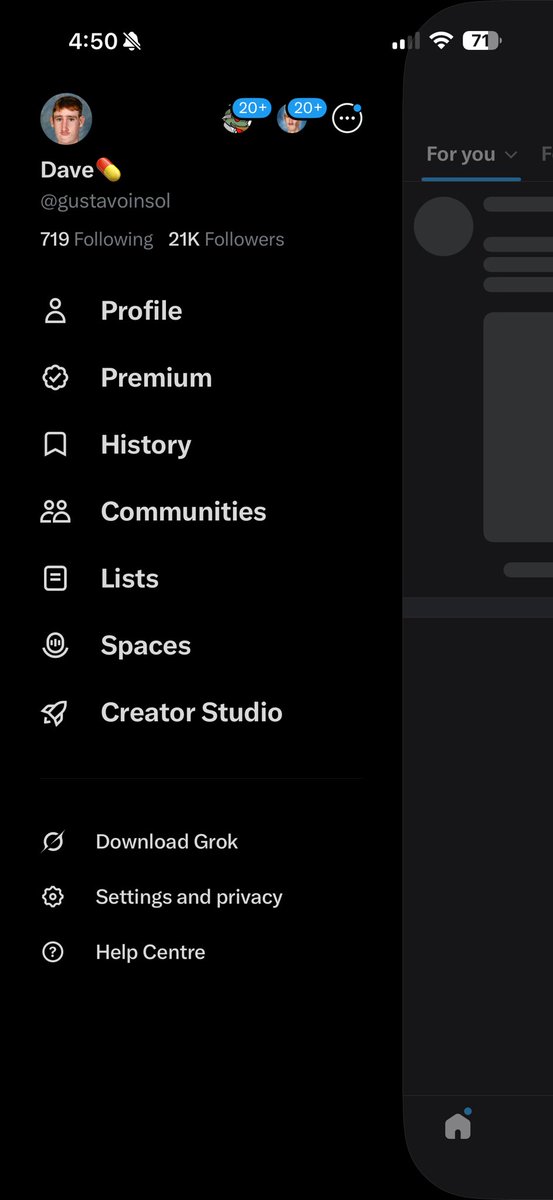Switch to the second account avatar

pos(291,119)
